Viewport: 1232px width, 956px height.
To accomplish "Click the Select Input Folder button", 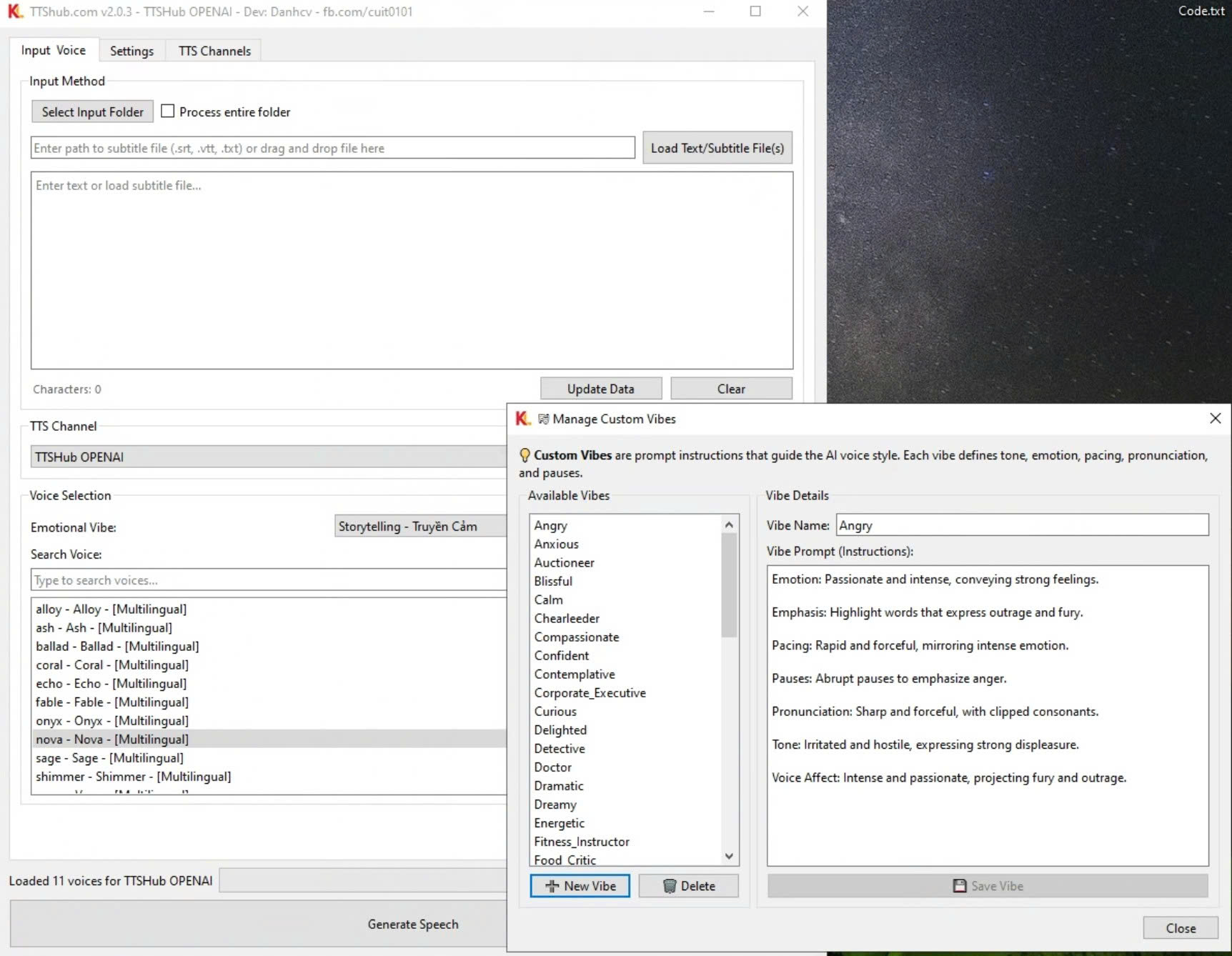I will coord(93,111).
